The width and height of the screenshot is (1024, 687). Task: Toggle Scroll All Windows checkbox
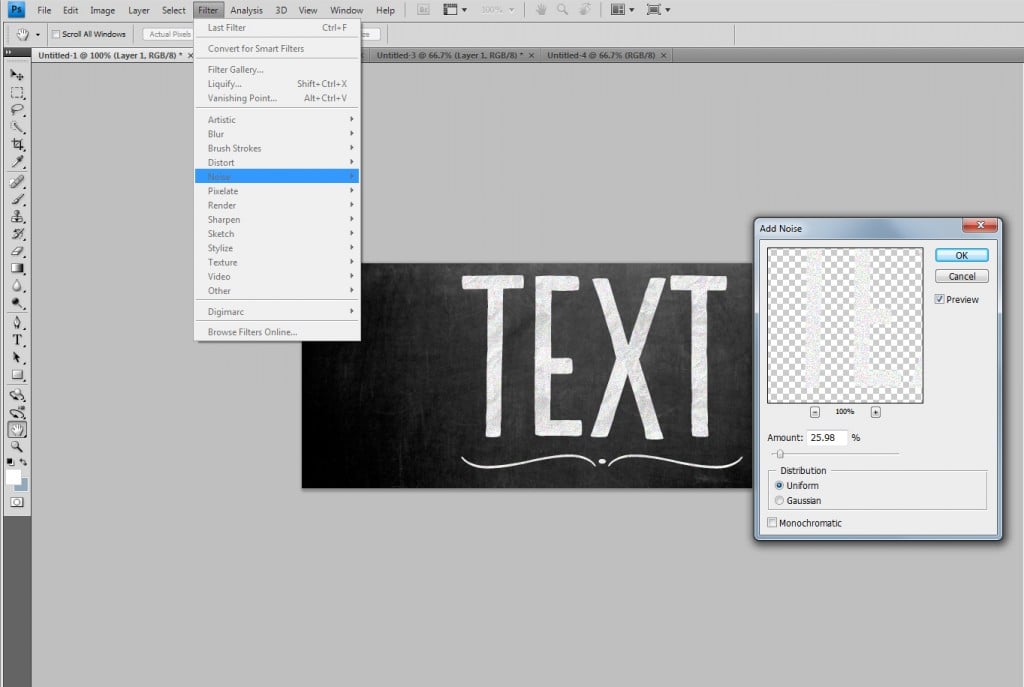pos(56,34)
